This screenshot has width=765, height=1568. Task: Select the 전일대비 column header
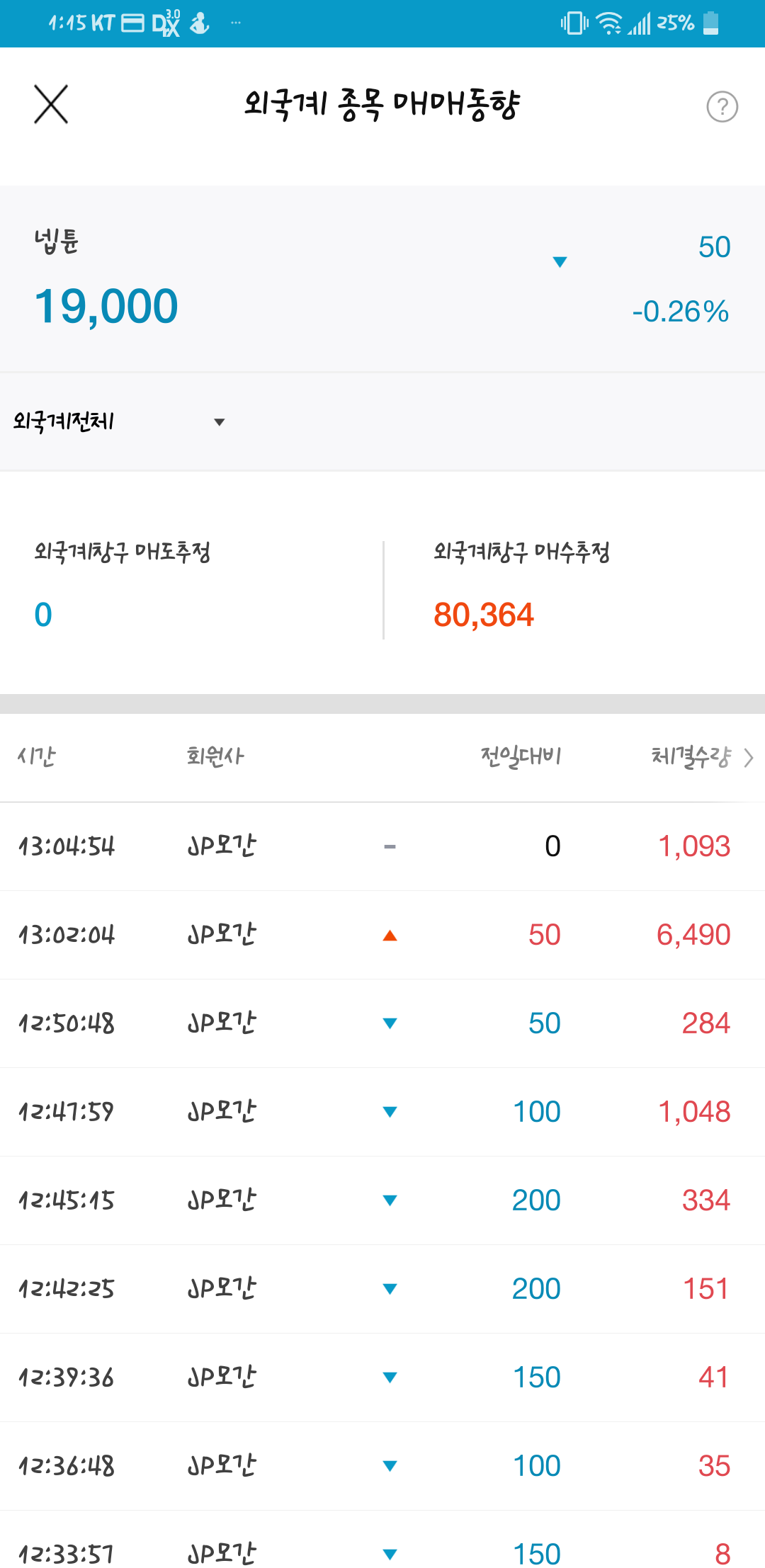point(521,757)
